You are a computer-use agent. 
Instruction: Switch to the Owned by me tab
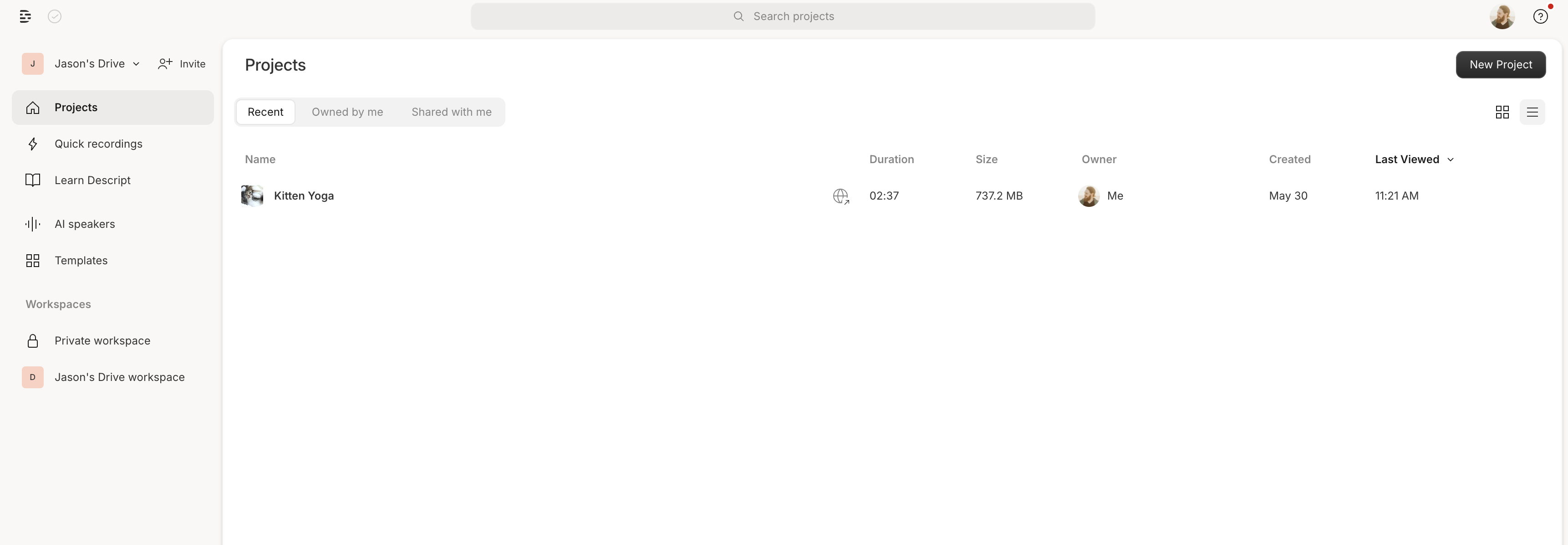tap(347, 112)
